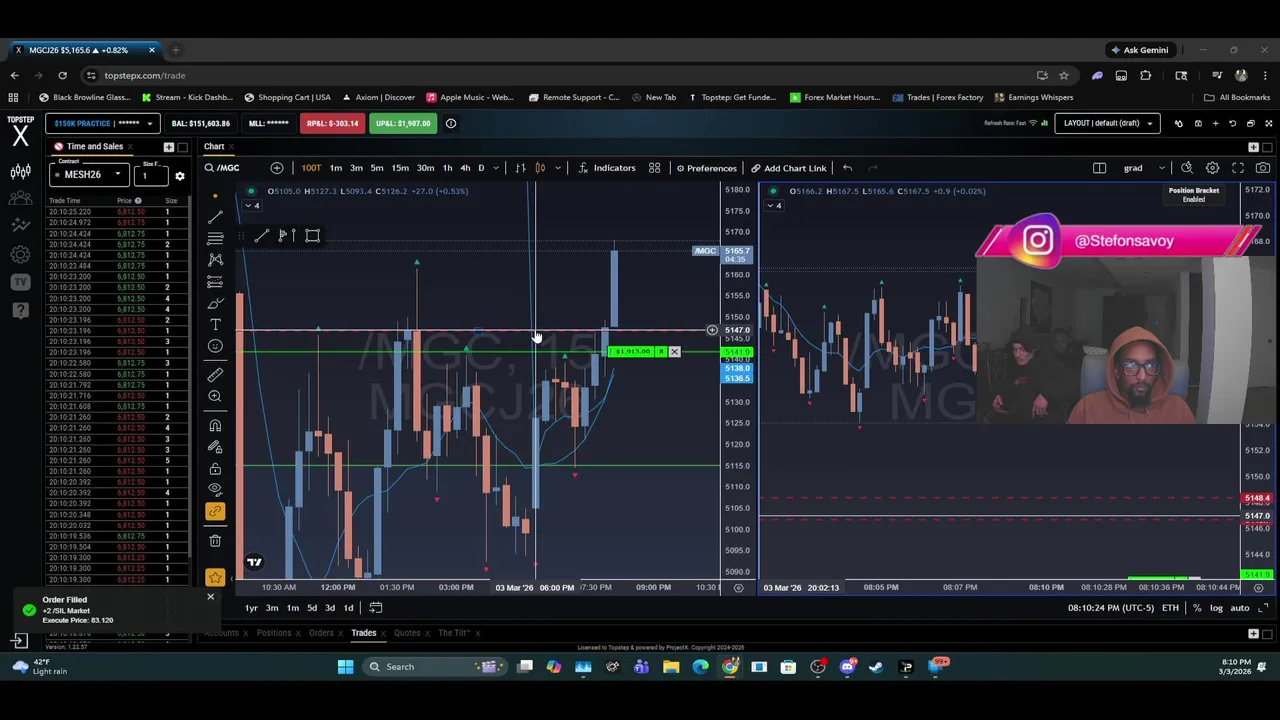Switch to the Orders tab
1280x720 pixels.
(x=321, y=632)
